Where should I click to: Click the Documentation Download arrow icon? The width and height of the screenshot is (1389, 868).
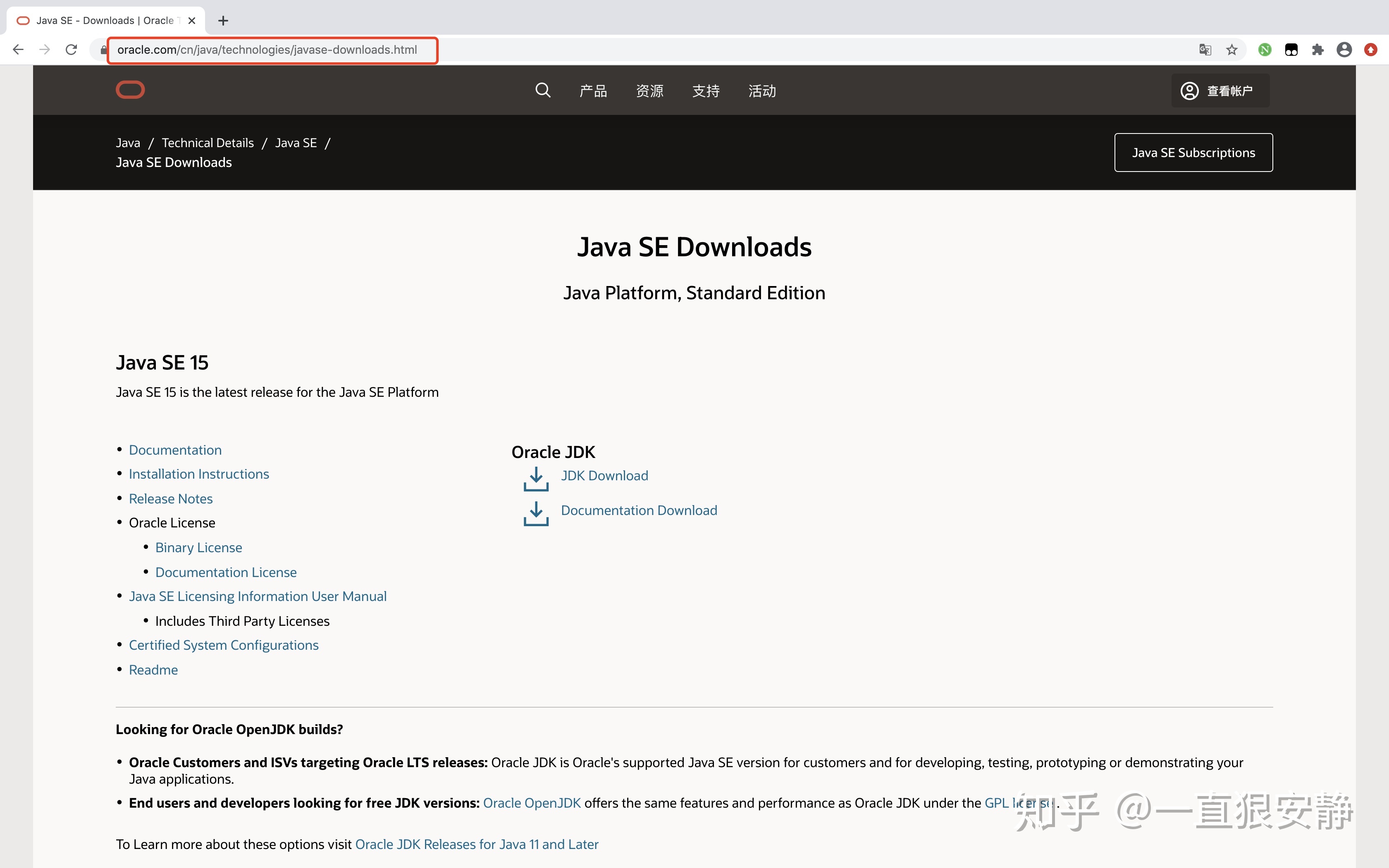point(536,514)
